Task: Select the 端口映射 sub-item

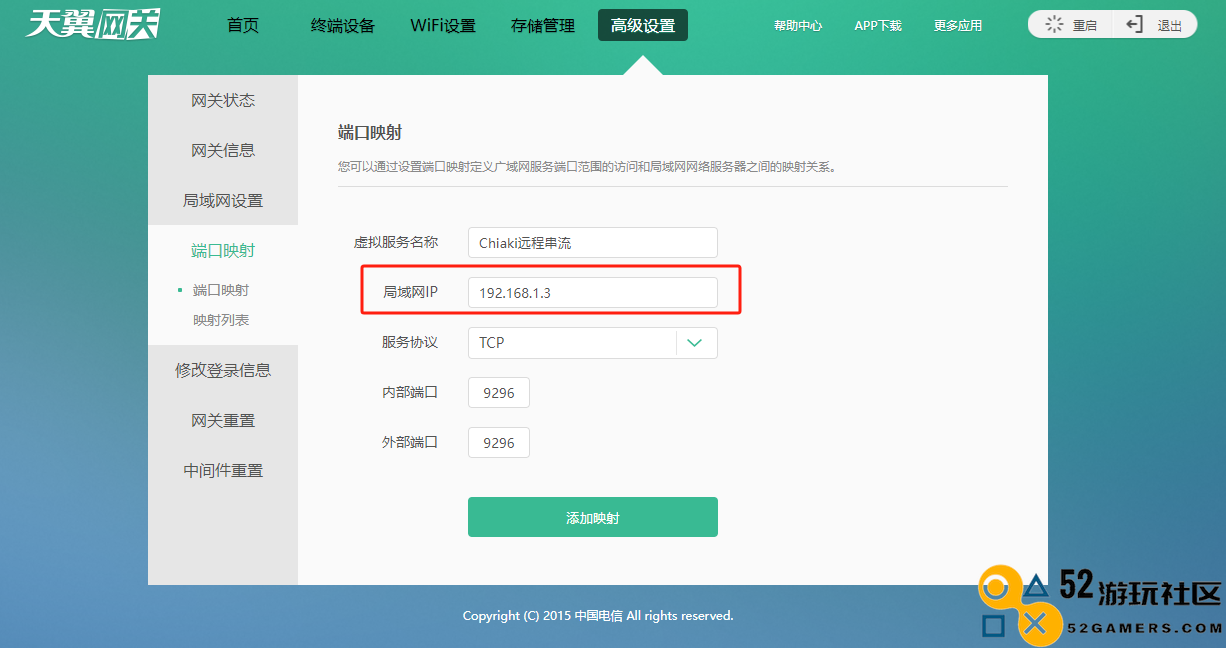Action: pyautogui.click(x=221, y=290)
